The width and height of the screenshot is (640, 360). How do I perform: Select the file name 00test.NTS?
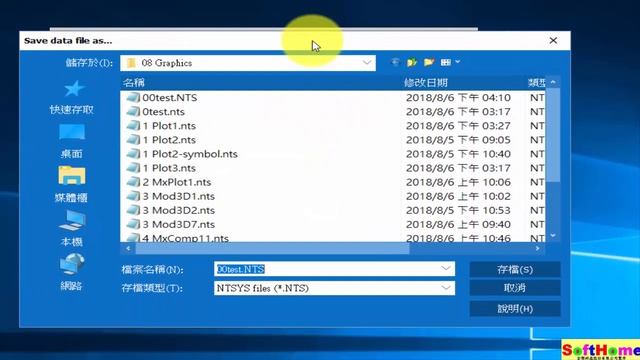[x=170, y=98]
